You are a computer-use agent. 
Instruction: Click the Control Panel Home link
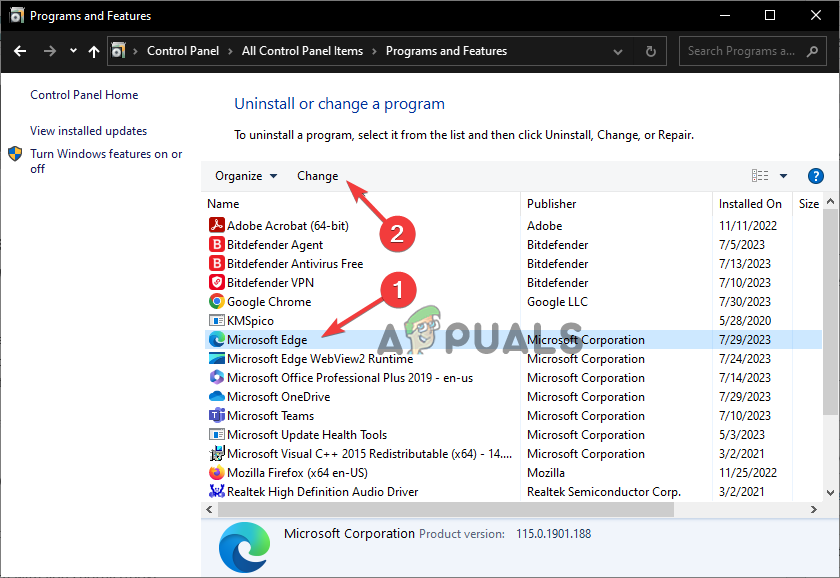pos(84,94)
